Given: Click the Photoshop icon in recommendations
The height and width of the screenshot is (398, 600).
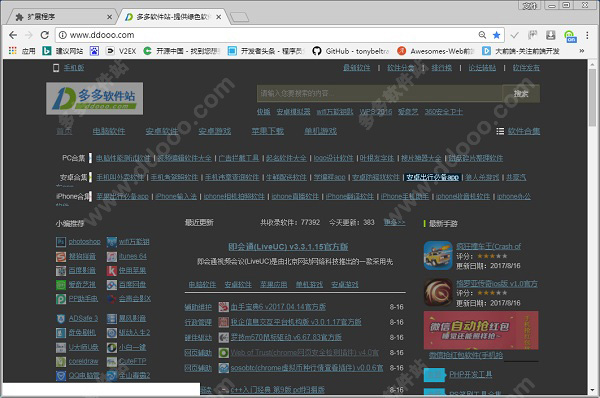Looking at the screenshot, I should (61, 242).
